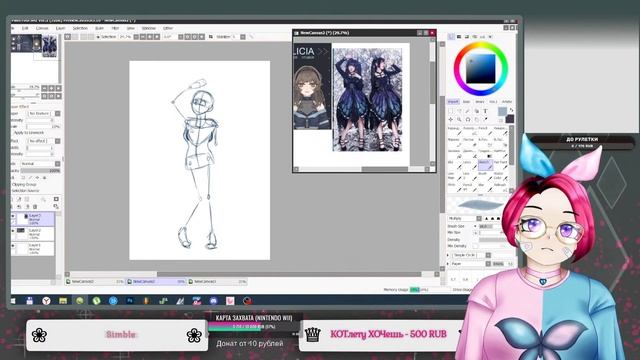Open the Filter menu
This screenshot has height=360, width=640.
[x=116, y=28]
